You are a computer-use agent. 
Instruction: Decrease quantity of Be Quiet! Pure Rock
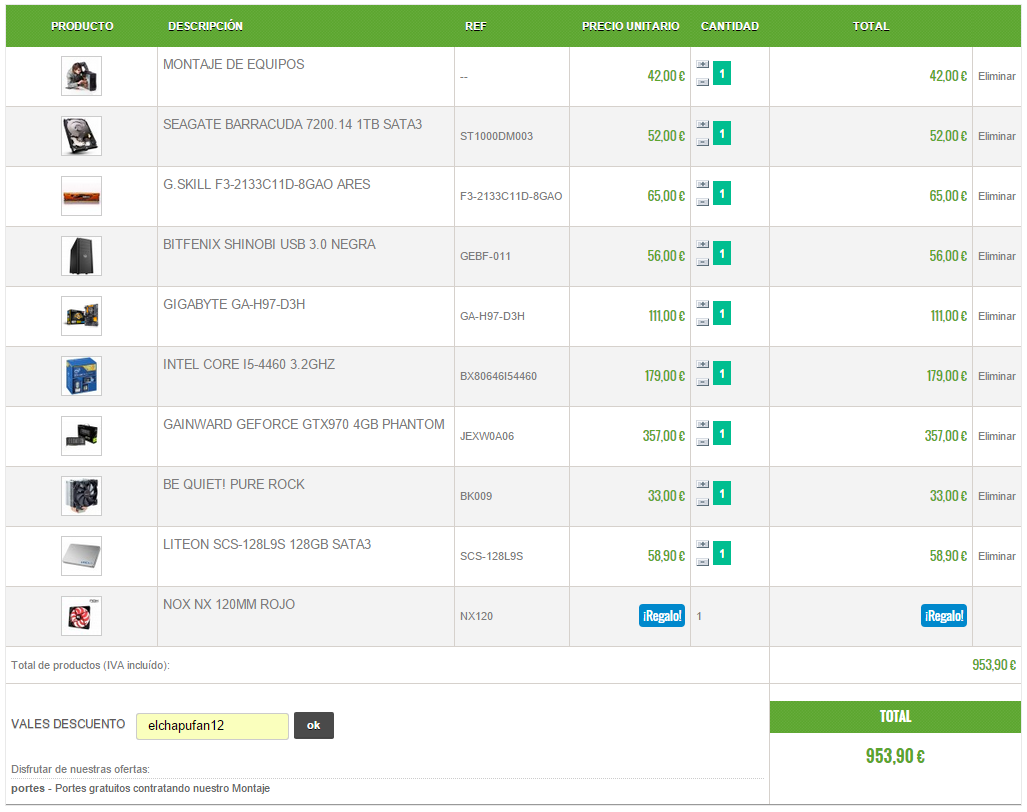click(703, 502)
